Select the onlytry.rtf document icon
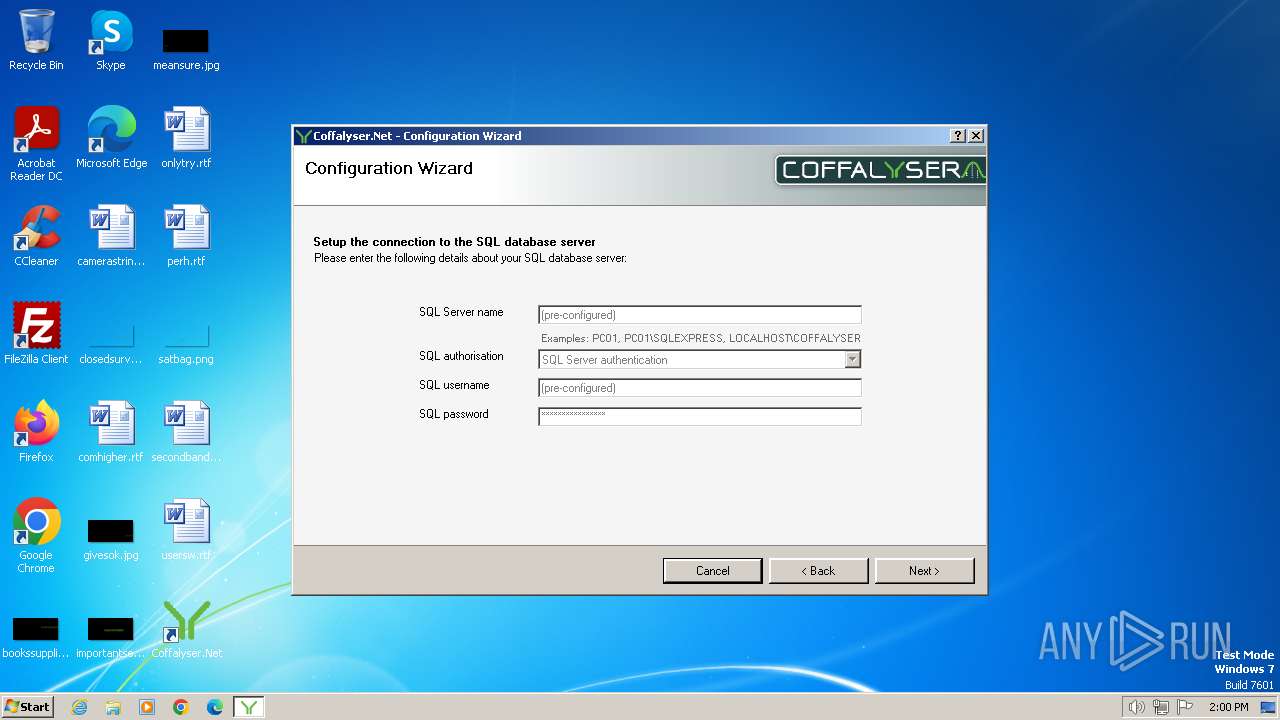The image size is (1280, 720). pos(186,137)
